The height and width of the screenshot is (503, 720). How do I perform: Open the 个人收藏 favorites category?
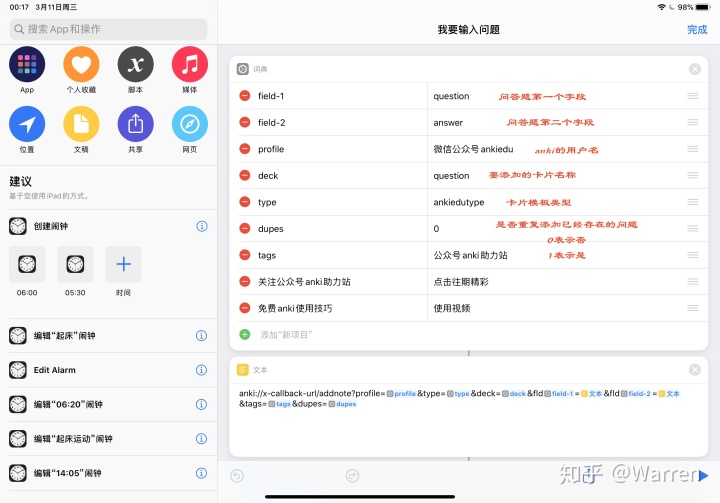click(81, 64)
